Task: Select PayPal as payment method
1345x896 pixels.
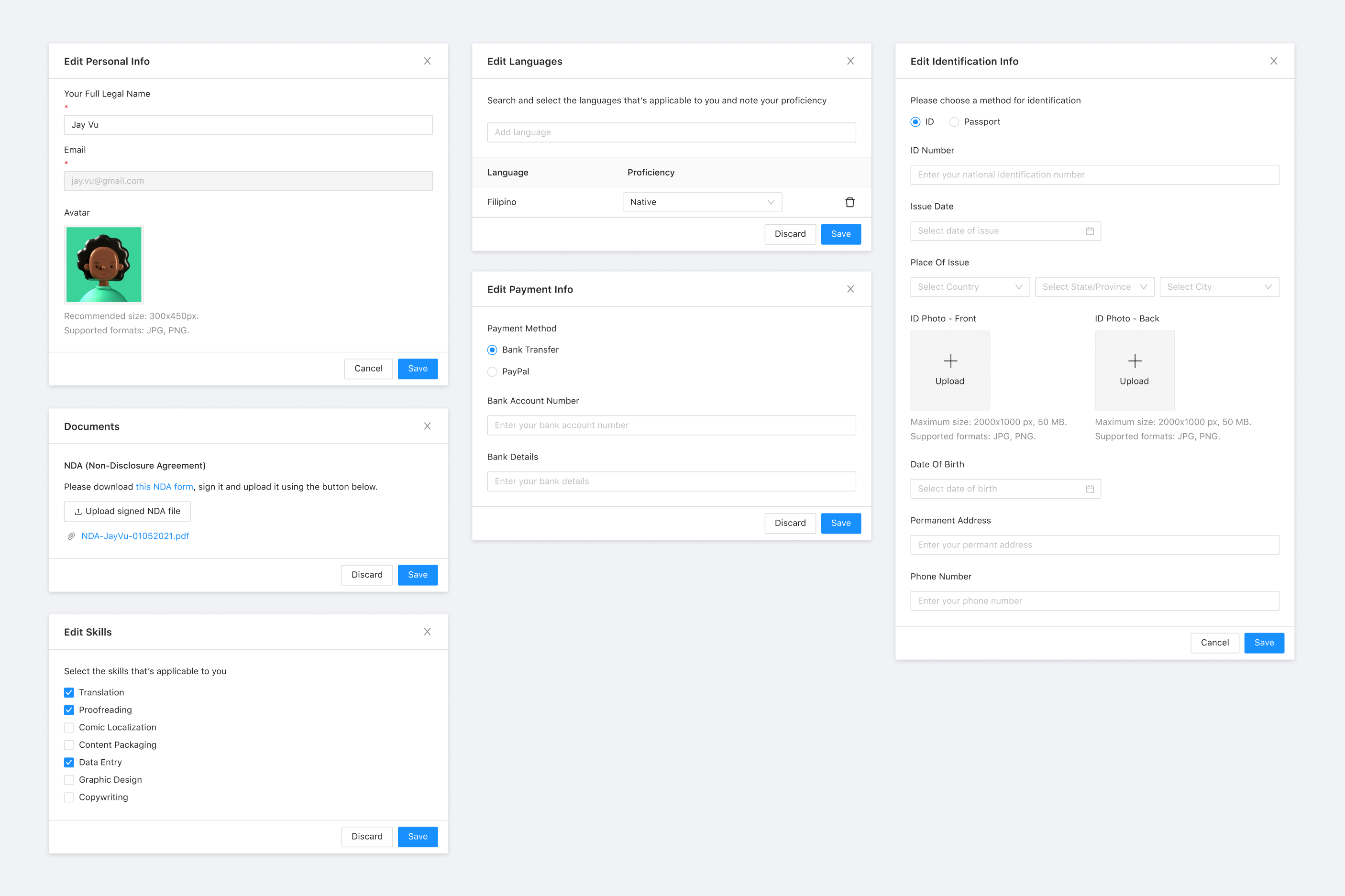Action: click(492, 372)
